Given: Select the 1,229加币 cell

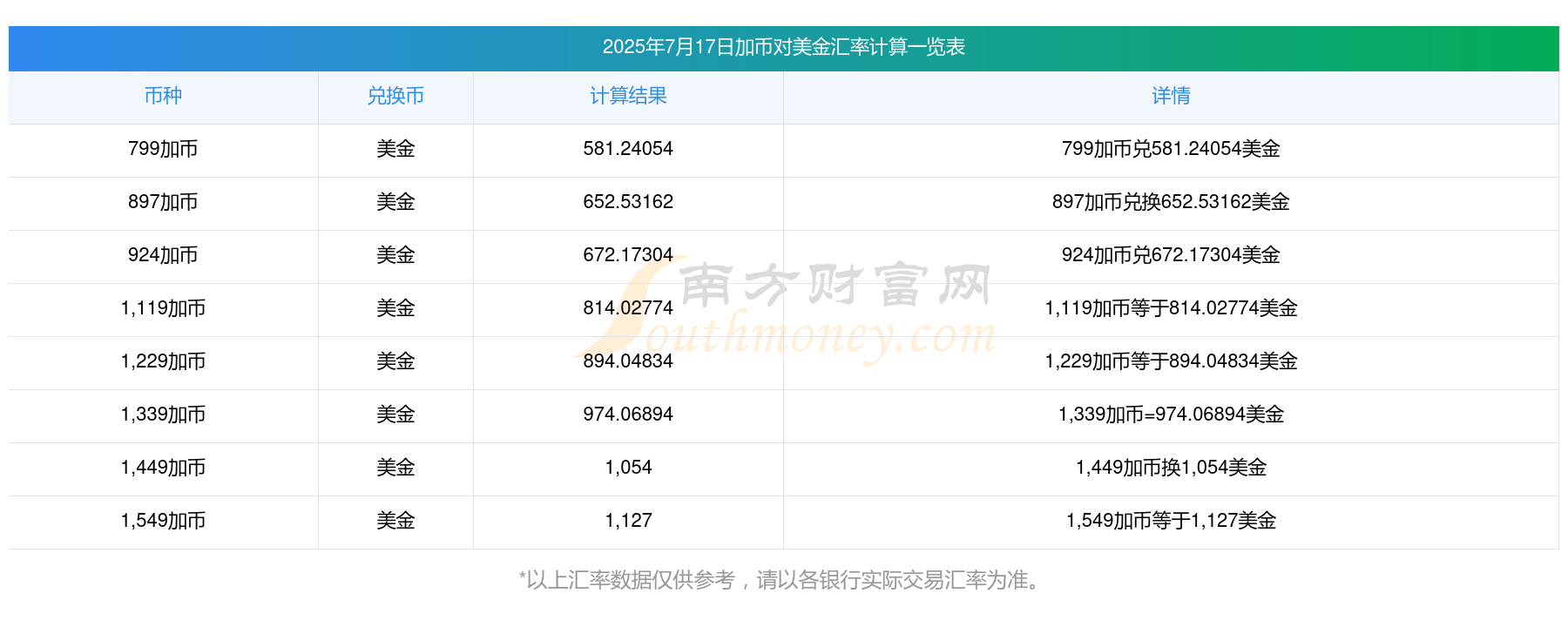Looking at the screenshot, I should point(163,361).
